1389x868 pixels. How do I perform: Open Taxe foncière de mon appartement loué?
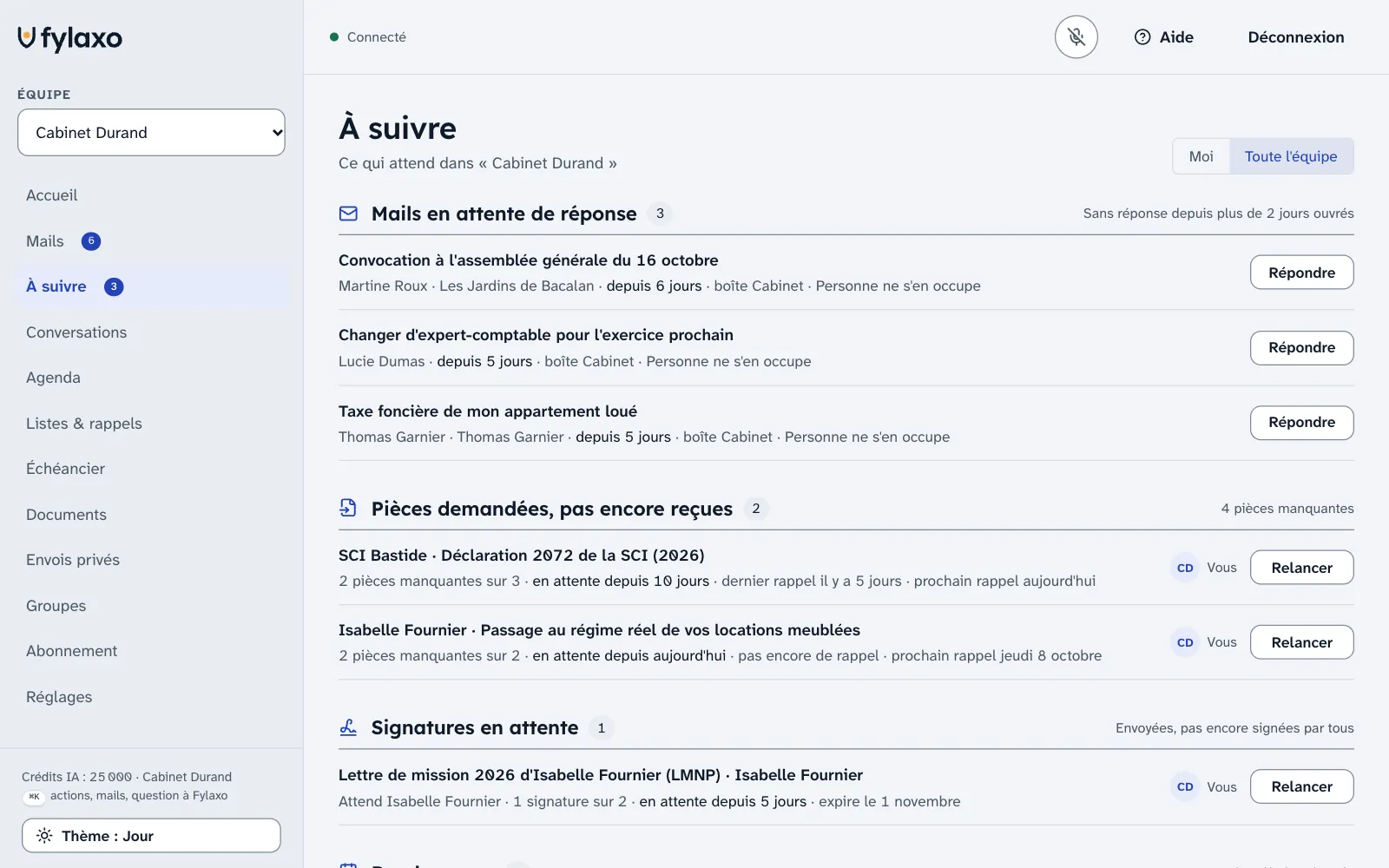pyautogui.click(x=488, y=411)
